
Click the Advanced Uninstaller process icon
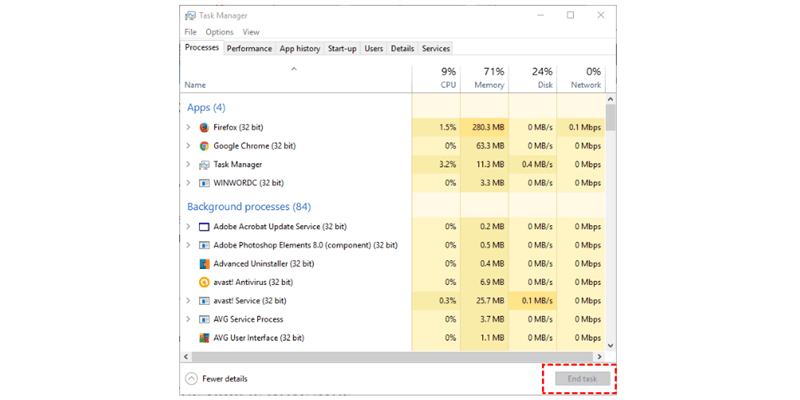click(x=204, y=264)
